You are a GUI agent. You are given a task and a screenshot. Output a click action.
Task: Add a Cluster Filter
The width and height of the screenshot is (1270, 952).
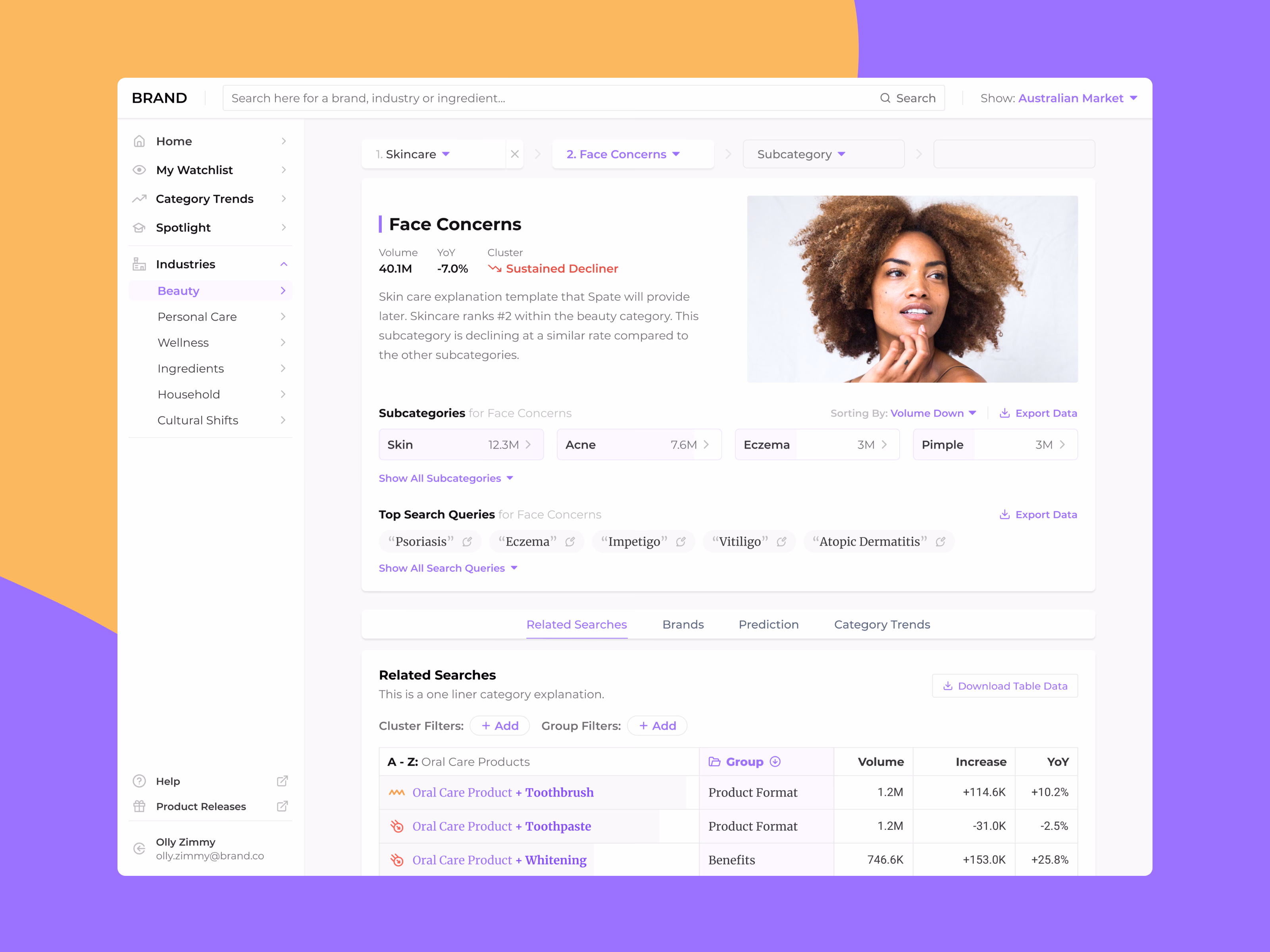tap(500, 726)
